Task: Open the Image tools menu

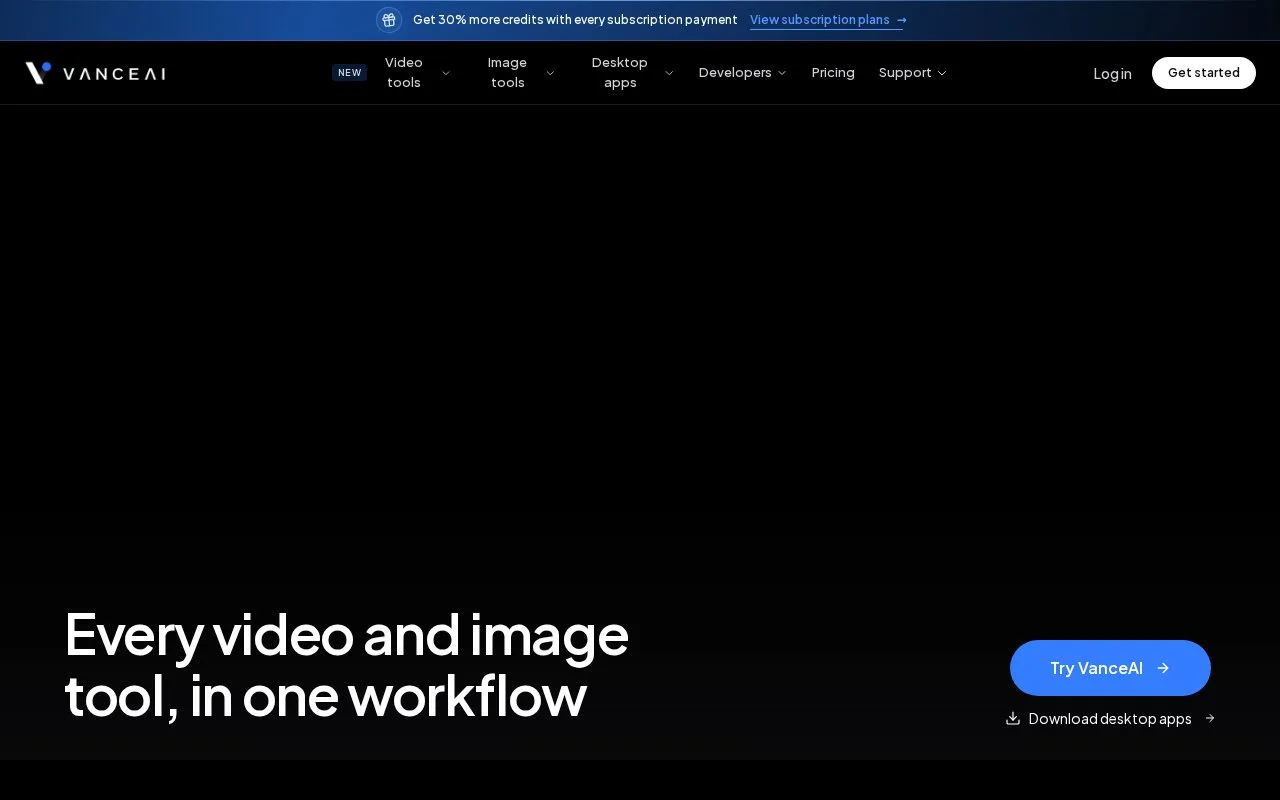Action: (507, 73)
